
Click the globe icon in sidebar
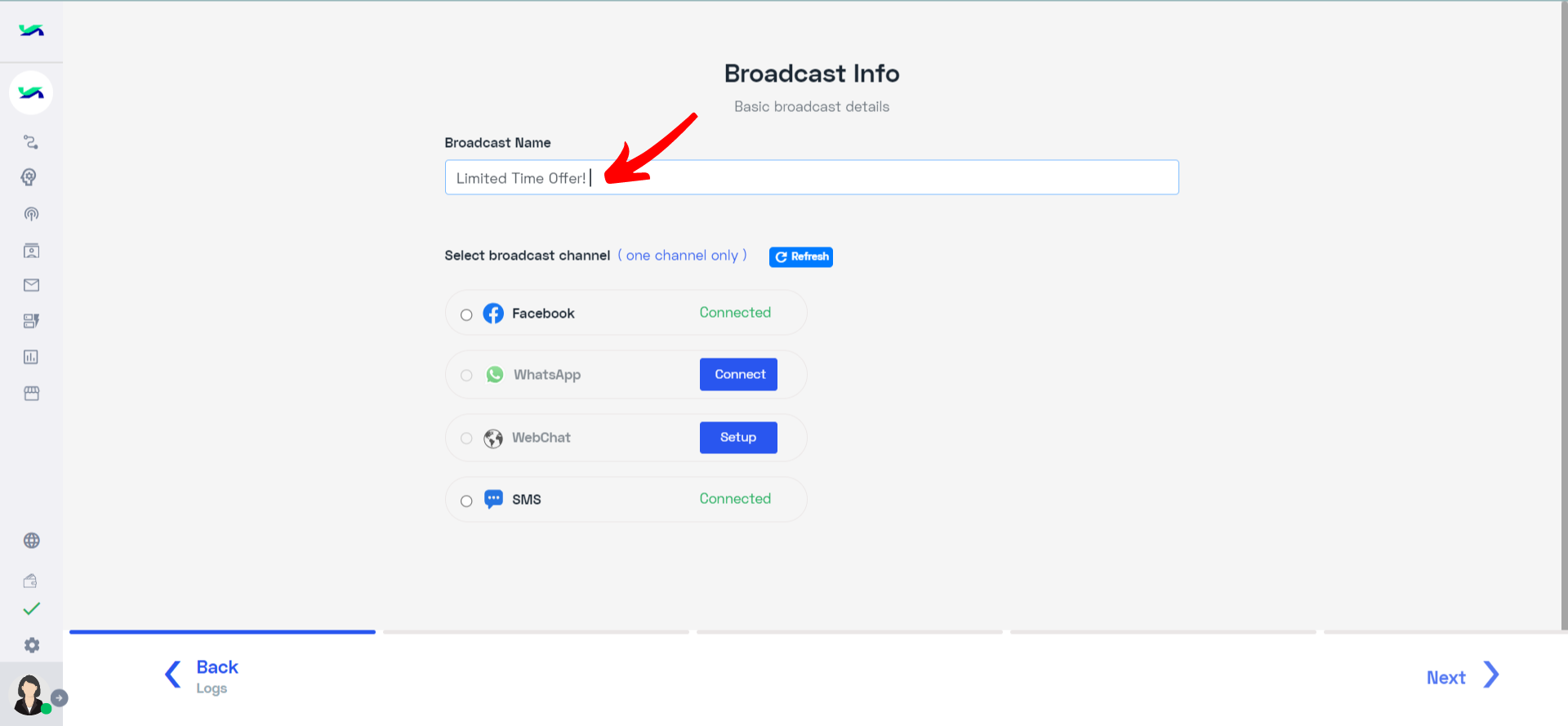click(x=31, y=541)
